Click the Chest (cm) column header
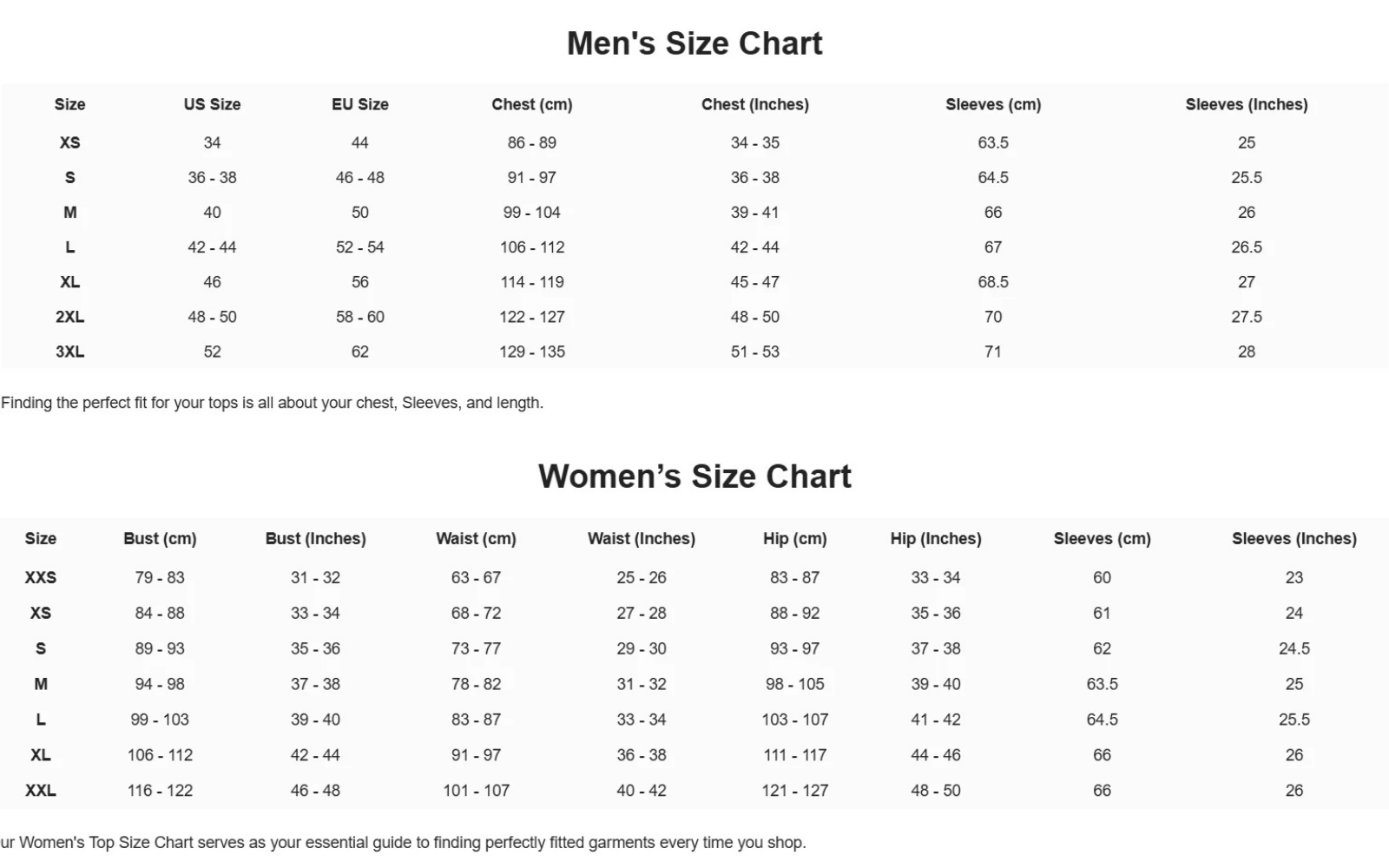The height and width of the screenshot is (868, 1389). click(531, 104)
